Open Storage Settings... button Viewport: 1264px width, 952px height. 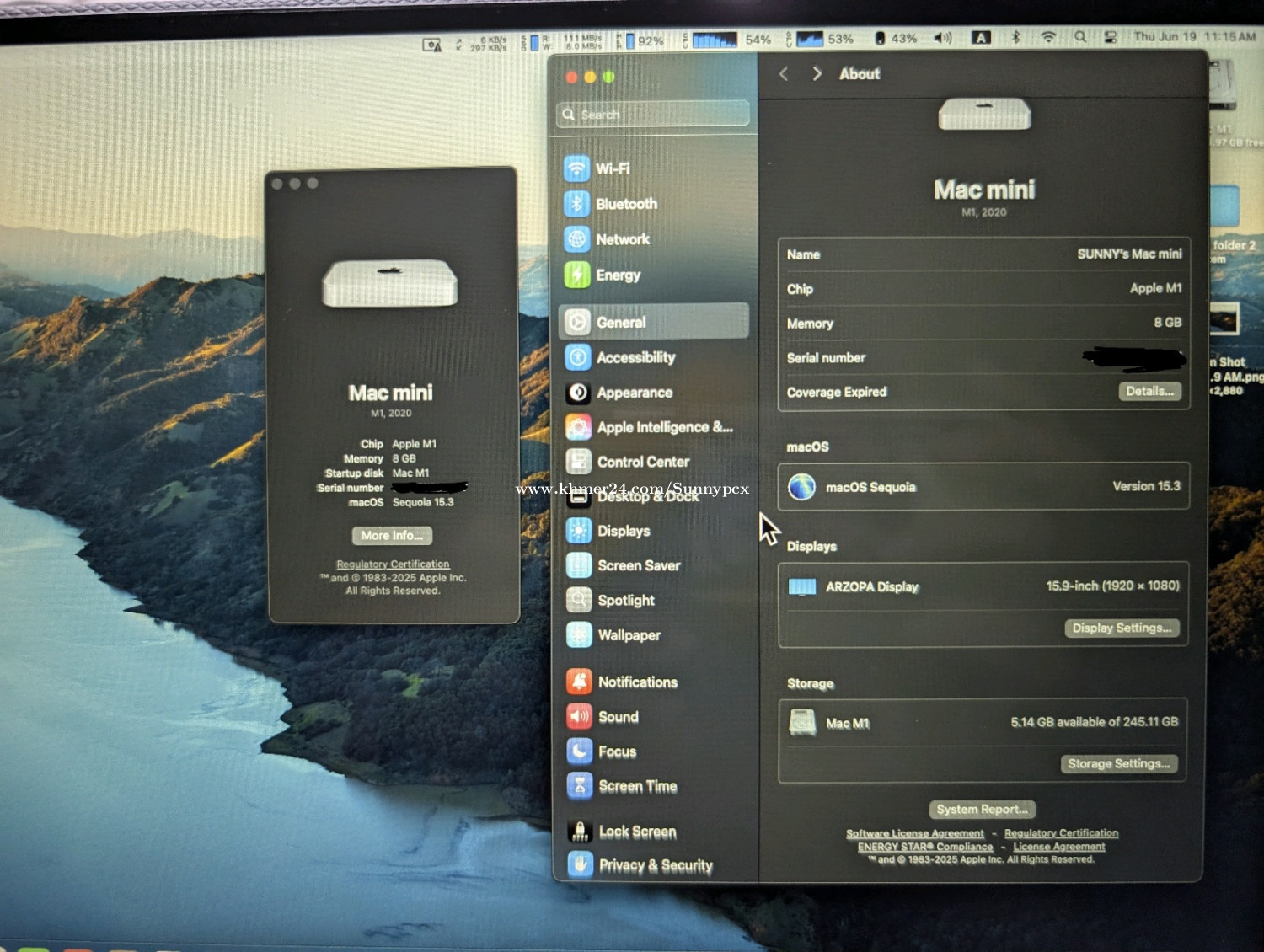[x=1118, y=763]
